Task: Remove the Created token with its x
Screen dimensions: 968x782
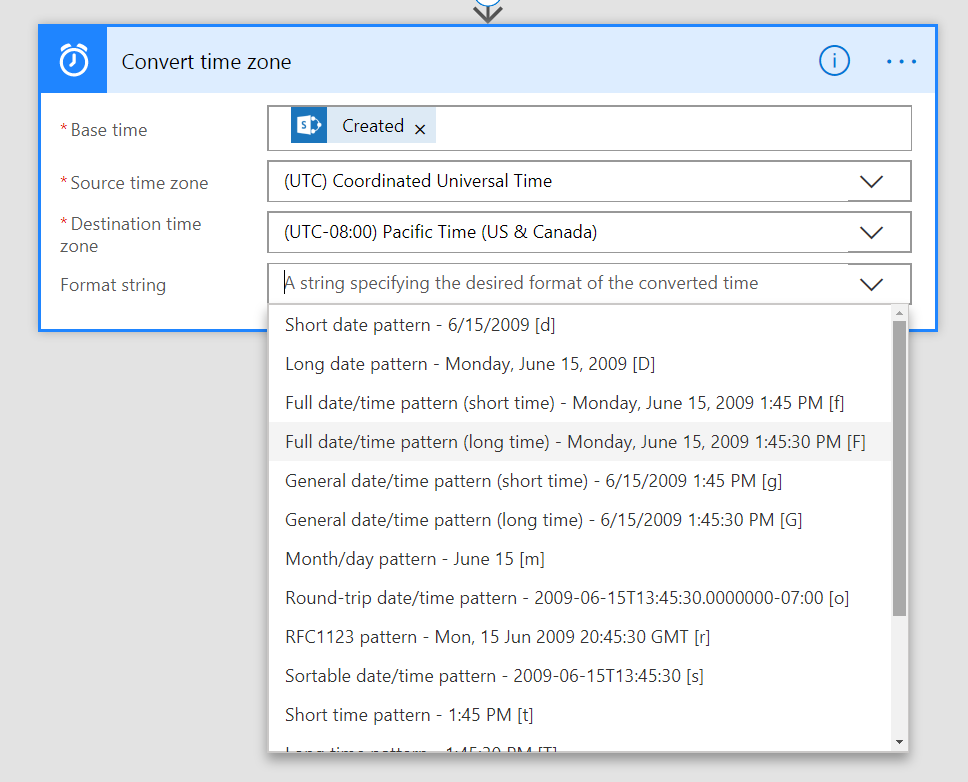Action: click(x=420, y=129)
